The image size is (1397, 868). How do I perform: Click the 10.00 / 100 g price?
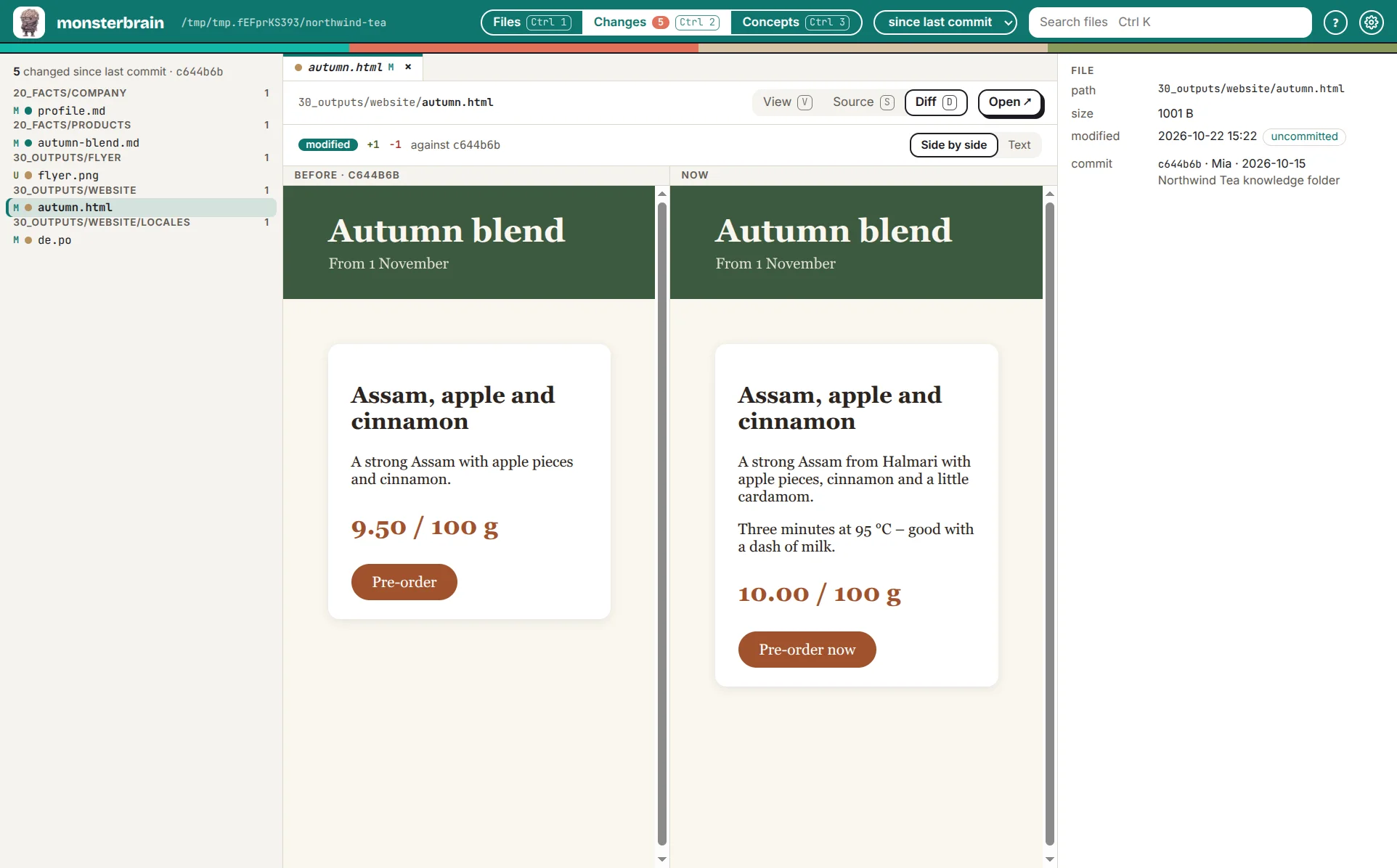pyautogui.click(x=820, y=594)
